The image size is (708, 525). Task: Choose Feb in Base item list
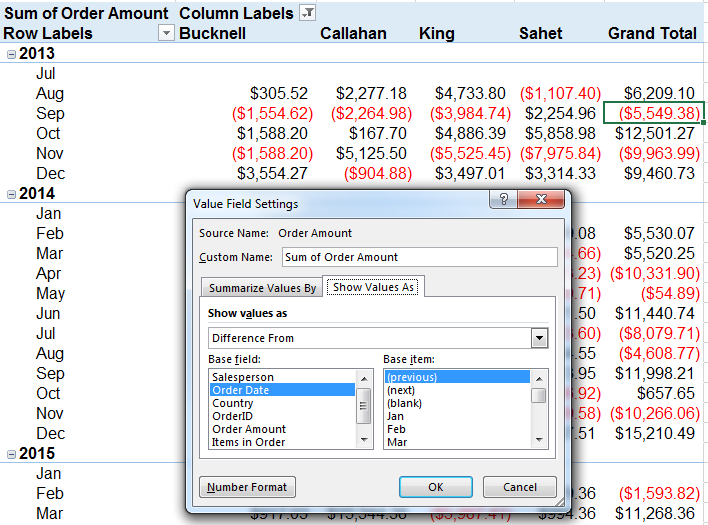(397, 428)
